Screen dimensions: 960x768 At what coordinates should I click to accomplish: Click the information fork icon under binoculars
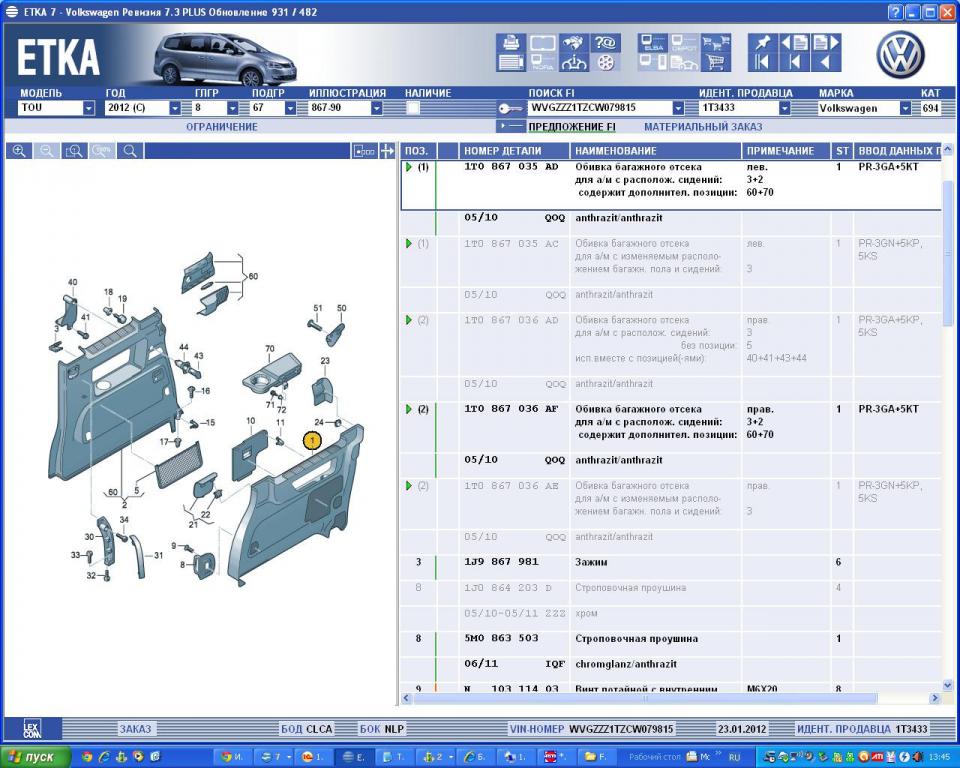click(x=574, y=62)
